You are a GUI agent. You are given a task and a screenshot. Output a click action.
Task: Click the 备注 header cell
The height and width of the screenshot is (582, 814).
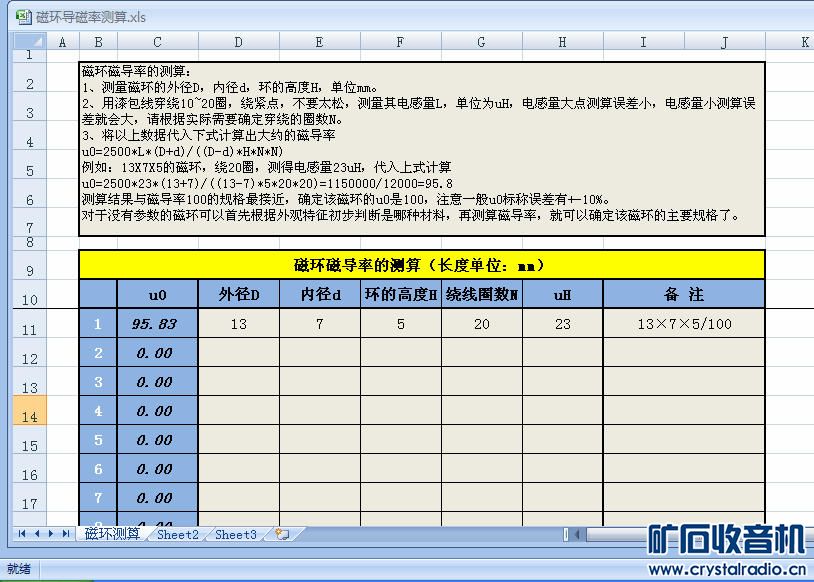click(684, 294)
